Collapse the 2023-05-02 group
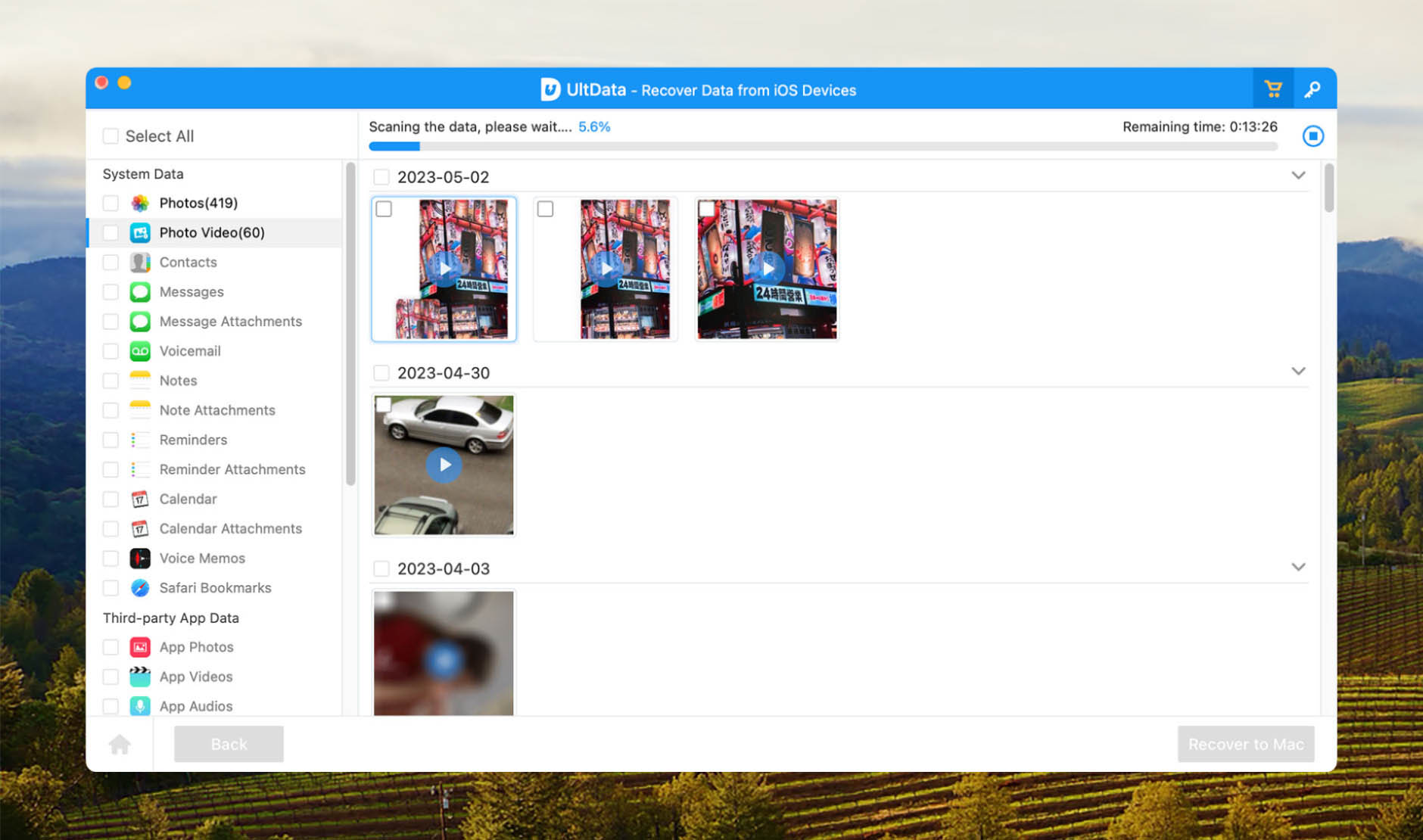This screenshot has height=840, width=1423. 1299,175
